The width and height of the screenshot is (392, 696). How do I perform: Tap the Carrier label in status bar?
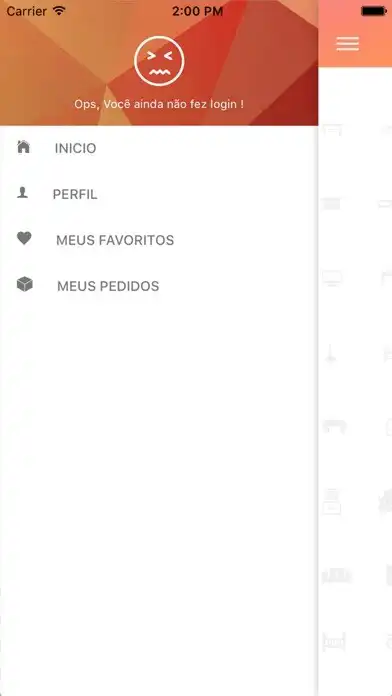point(27,11)
